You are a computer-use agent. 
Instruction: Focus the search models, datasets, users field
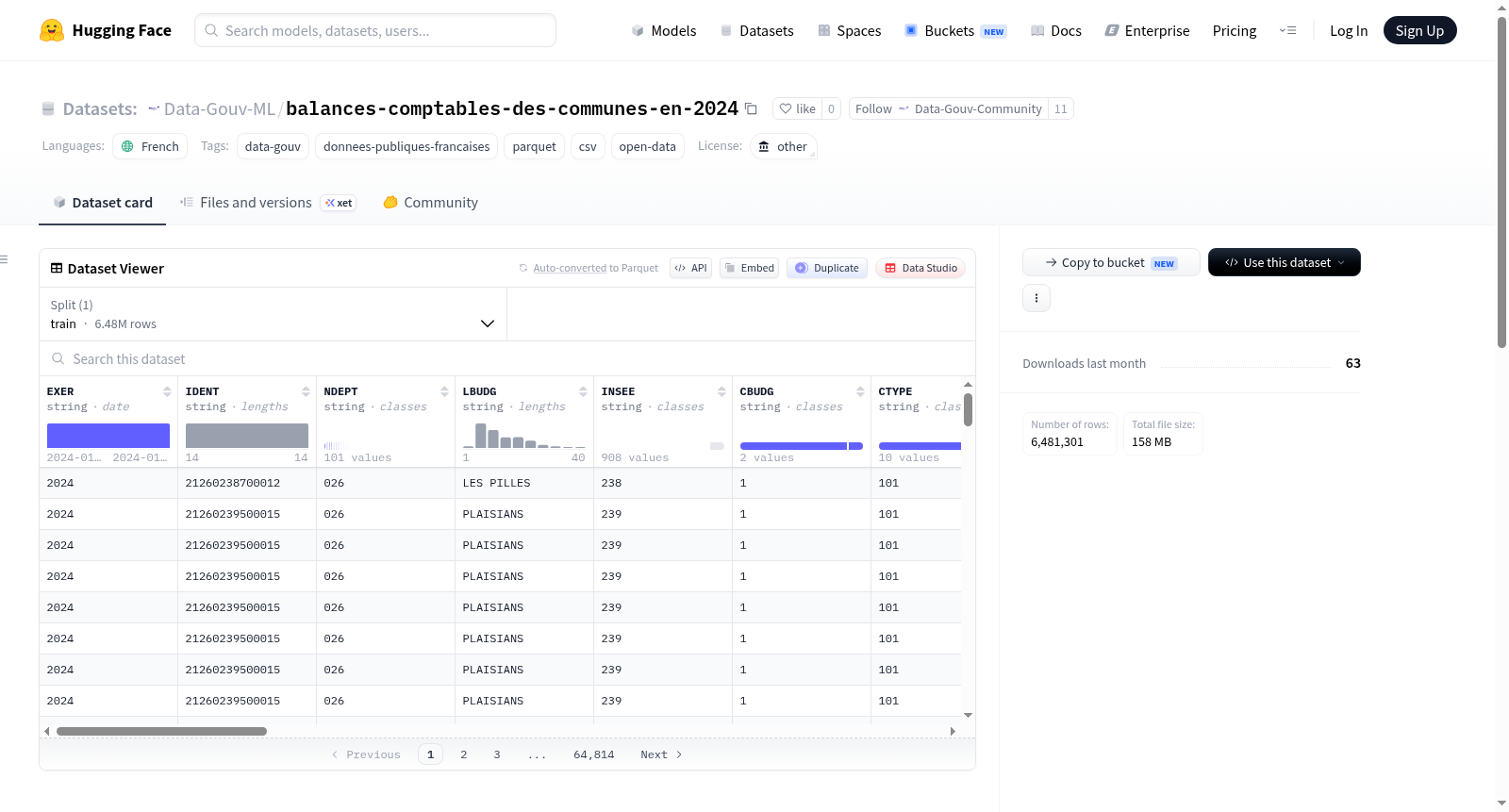click(x=375, y=30)
